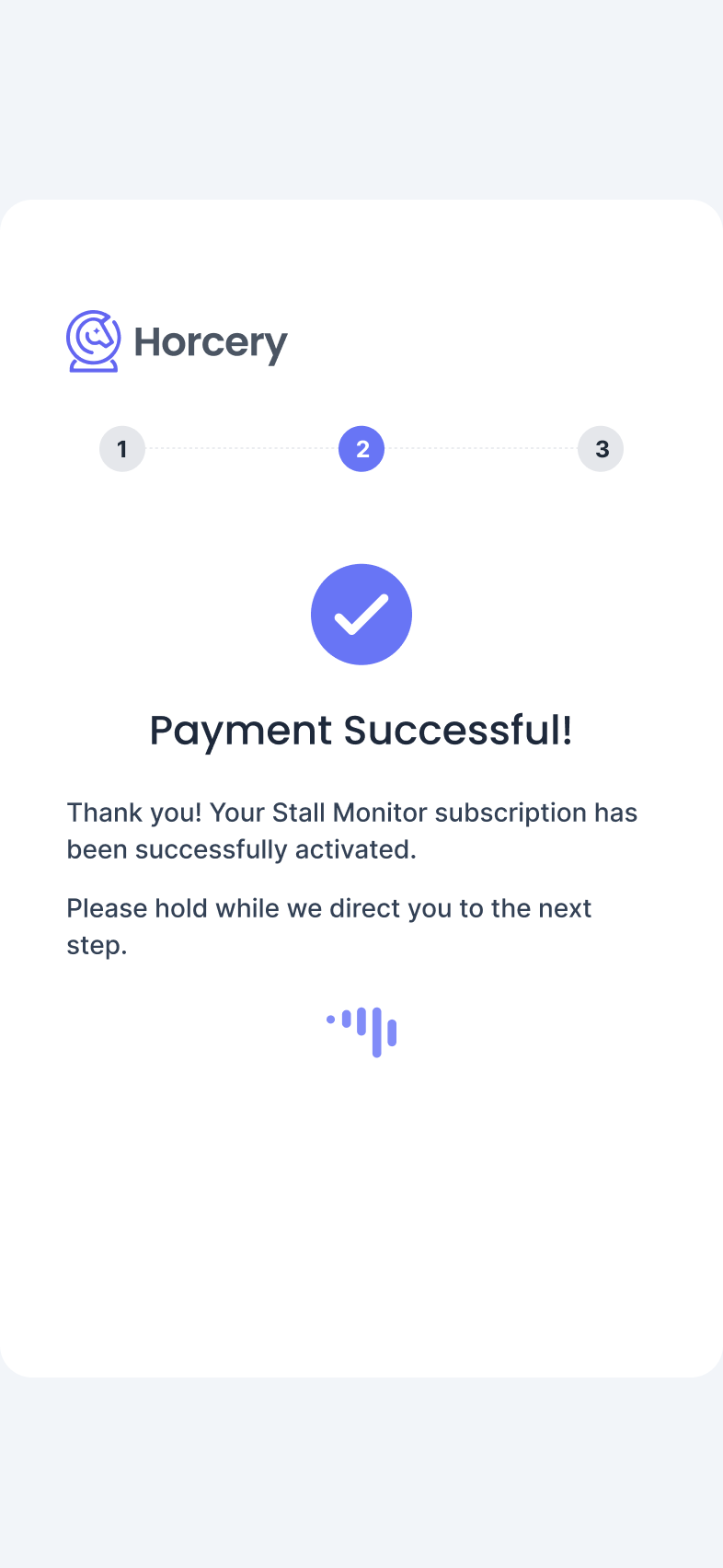The height and width of the screenshot is (1568, 723).
Task: Select the highlighted step 2 circle
Action: (x=361, y=449)
